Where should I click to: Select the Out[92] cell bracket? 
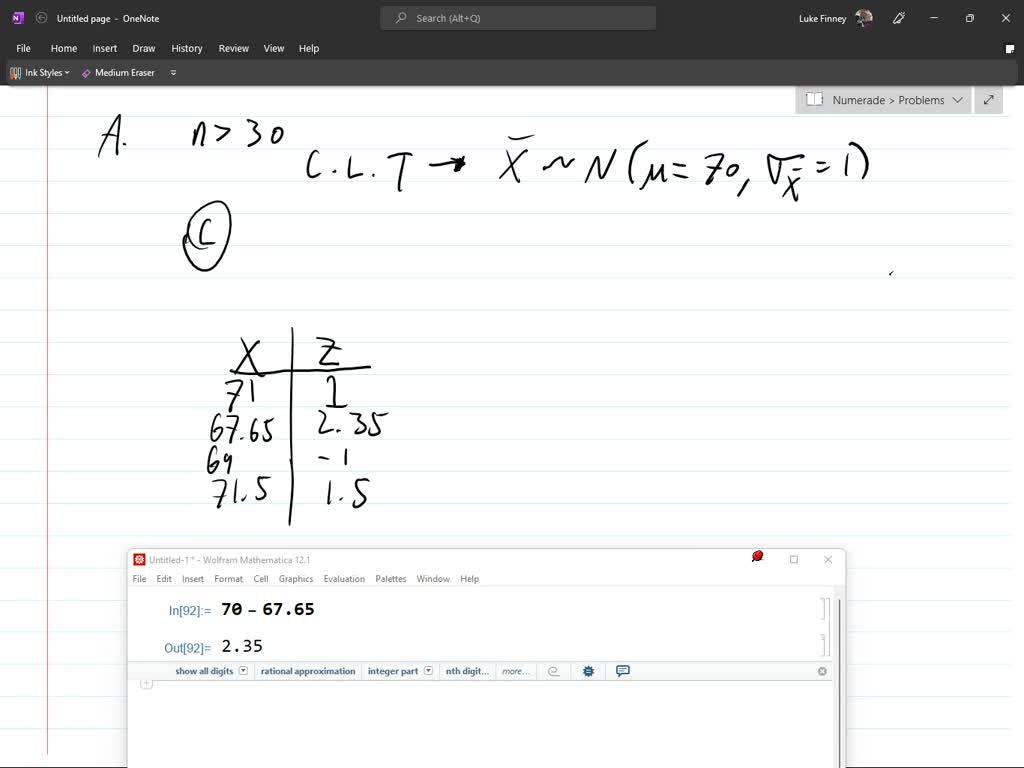click(x=823, y=645)
